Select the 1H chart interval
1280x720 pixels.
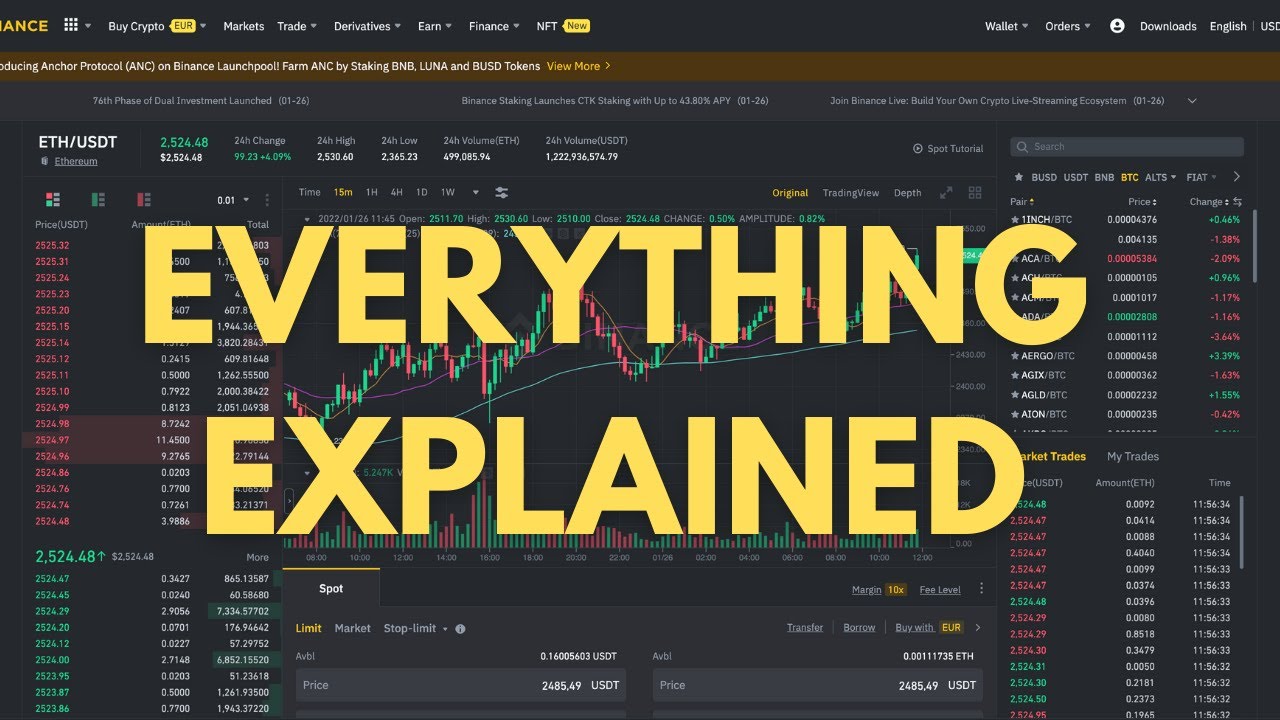pos(371,192)
